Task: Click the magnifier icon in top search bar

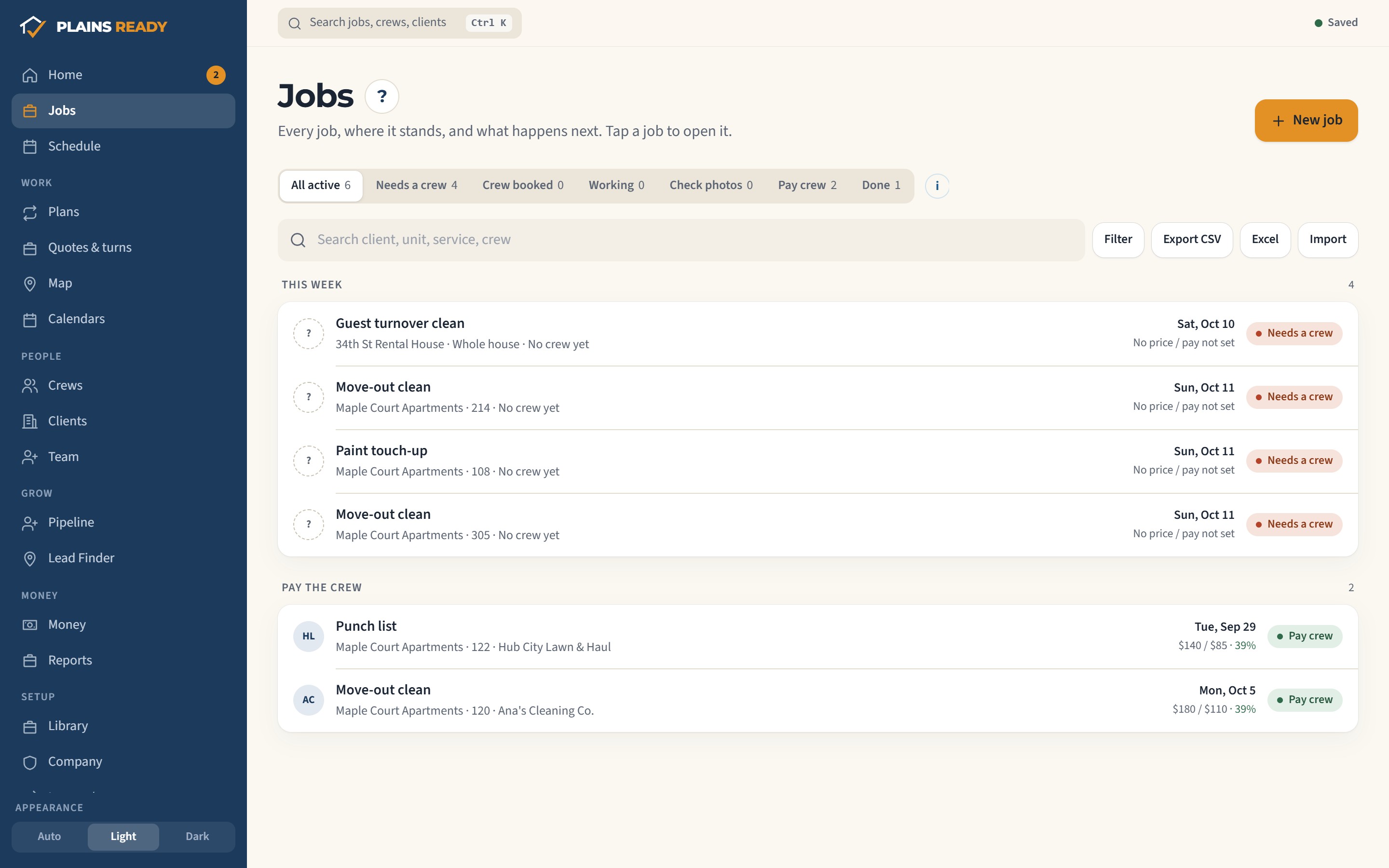Action: (295, 23)
